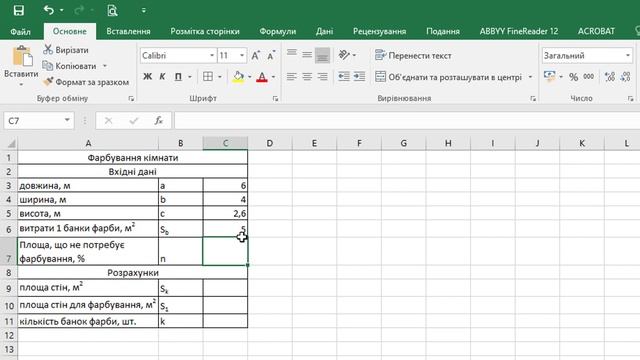Image resolution: width=640 pixels, height=360 pixels.
Task: Toggle bold Ж formatting
Action: click(147, 77)
